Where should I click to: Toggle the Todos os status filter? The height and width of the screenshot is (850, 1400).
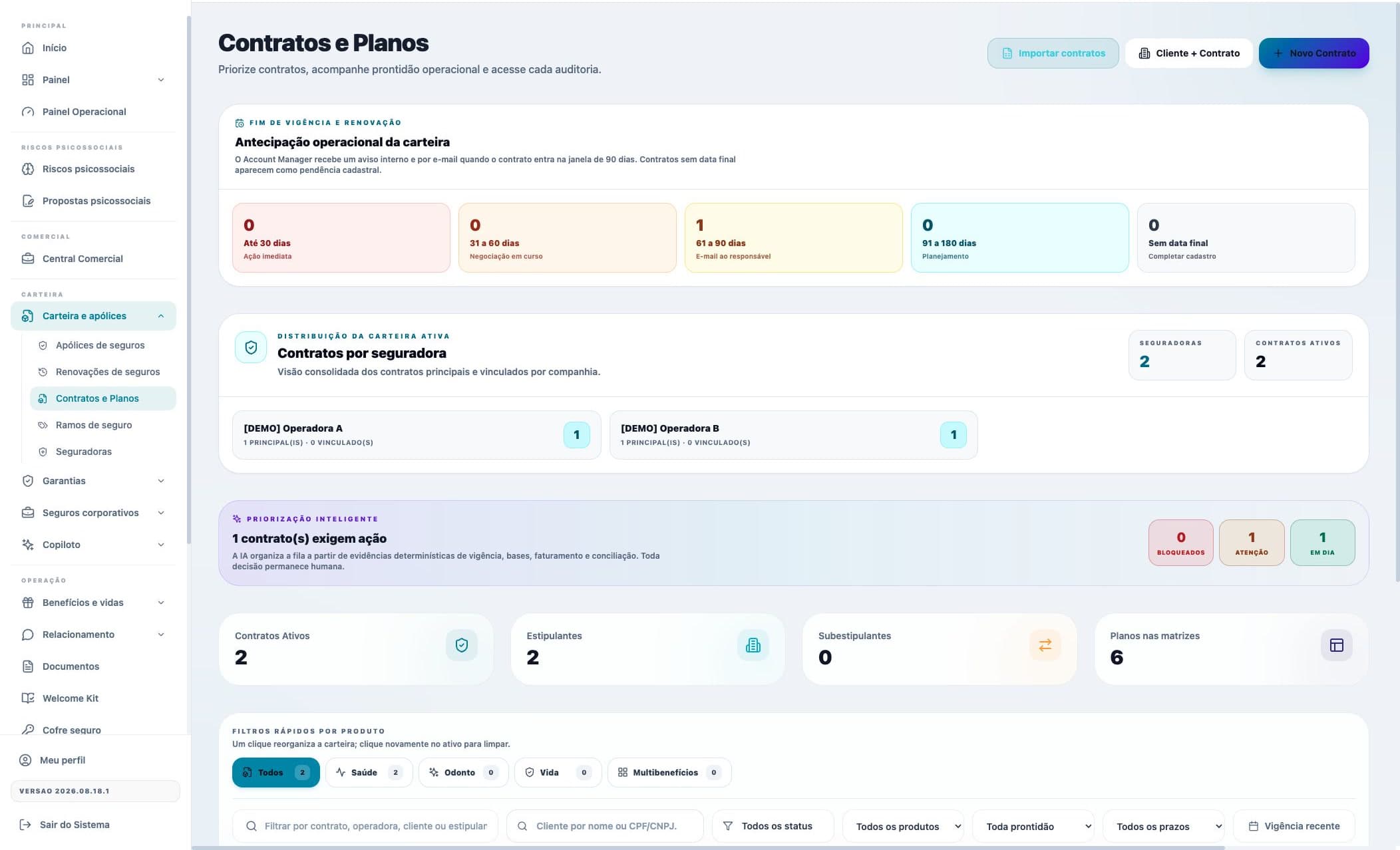pyautogui.click(x=773, y=826)
